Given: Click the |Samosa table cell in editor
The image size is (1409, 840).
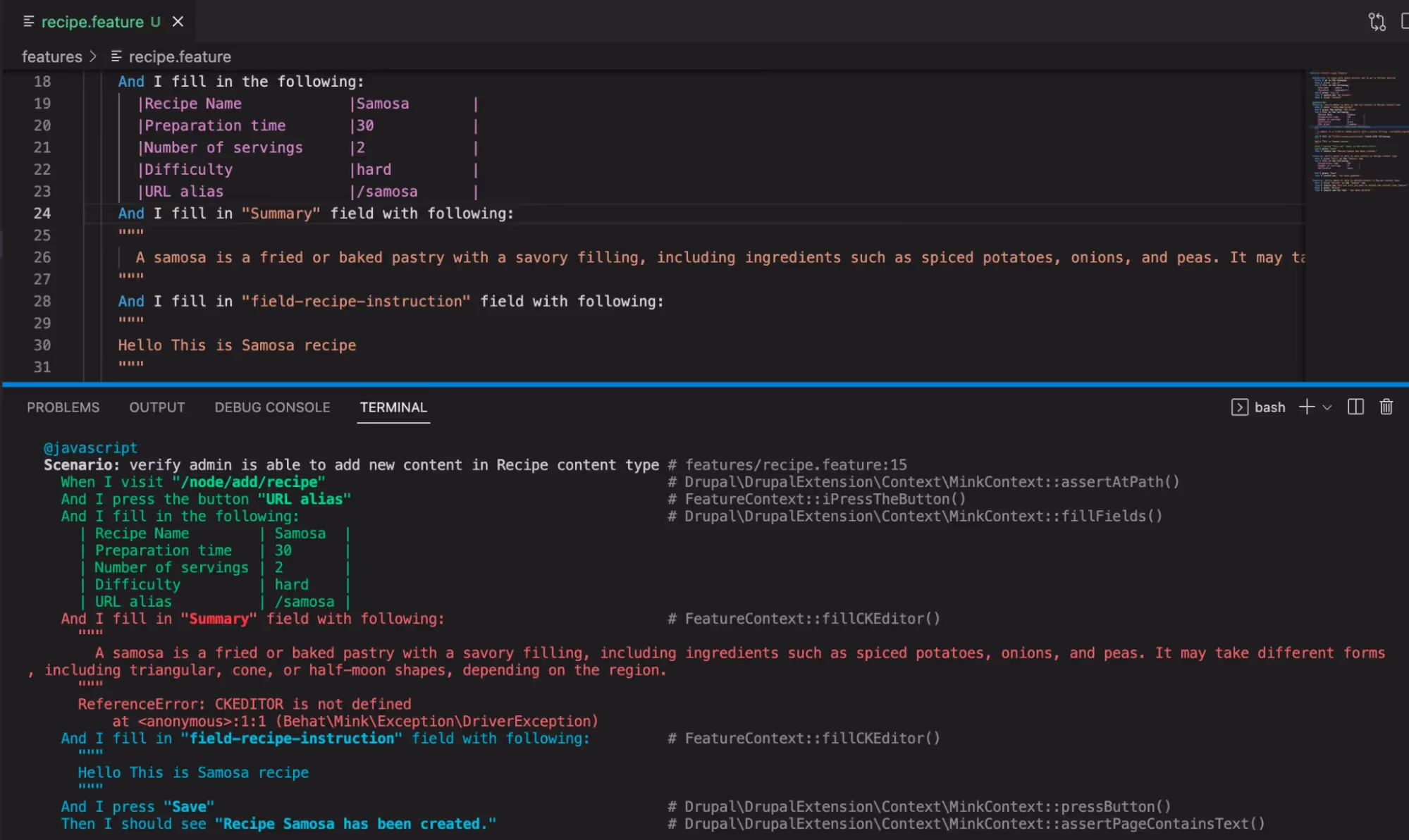Looking at the screenshot, I should pos(379,104).
